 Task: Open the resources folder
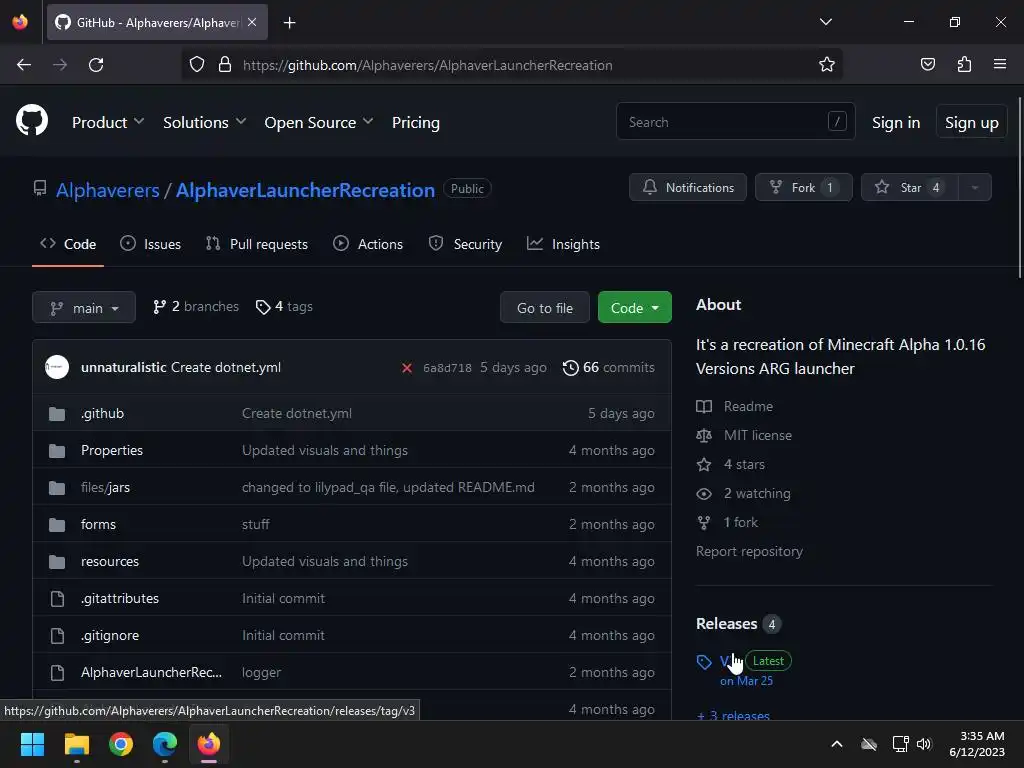[x=110, y=562]
